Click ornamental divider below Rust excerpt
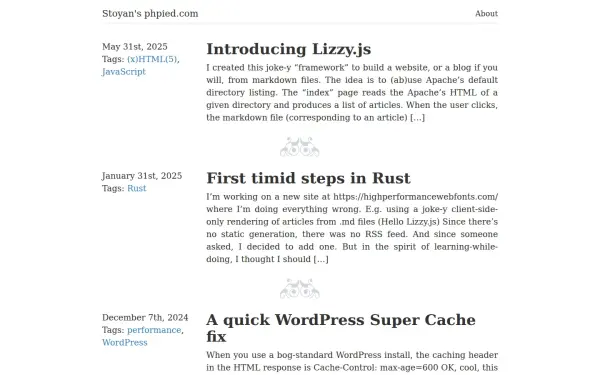The image size is (600, 375). coord(300,289)
